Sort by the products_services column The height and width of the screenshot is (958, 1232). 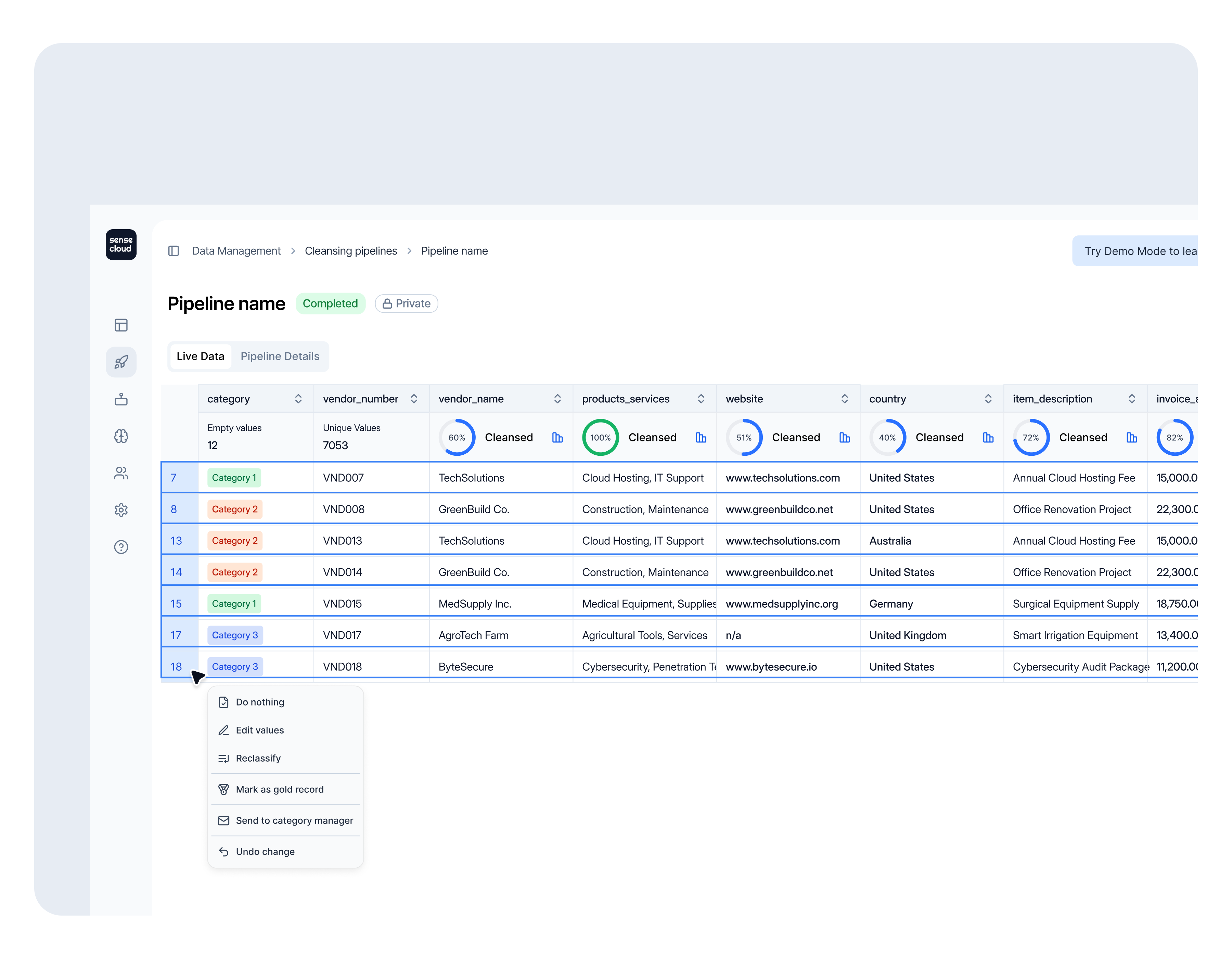701,399
